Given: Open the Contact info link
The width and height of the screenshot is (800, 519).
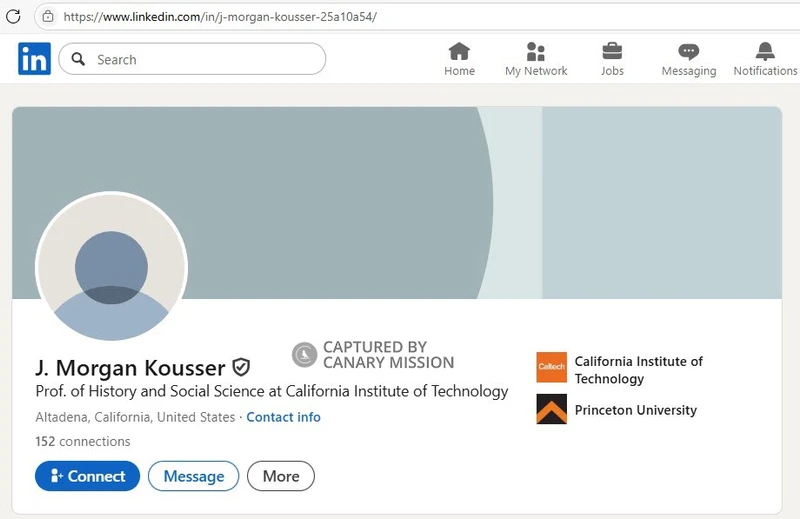Looking at the screenshot, I should click(284, 417).
